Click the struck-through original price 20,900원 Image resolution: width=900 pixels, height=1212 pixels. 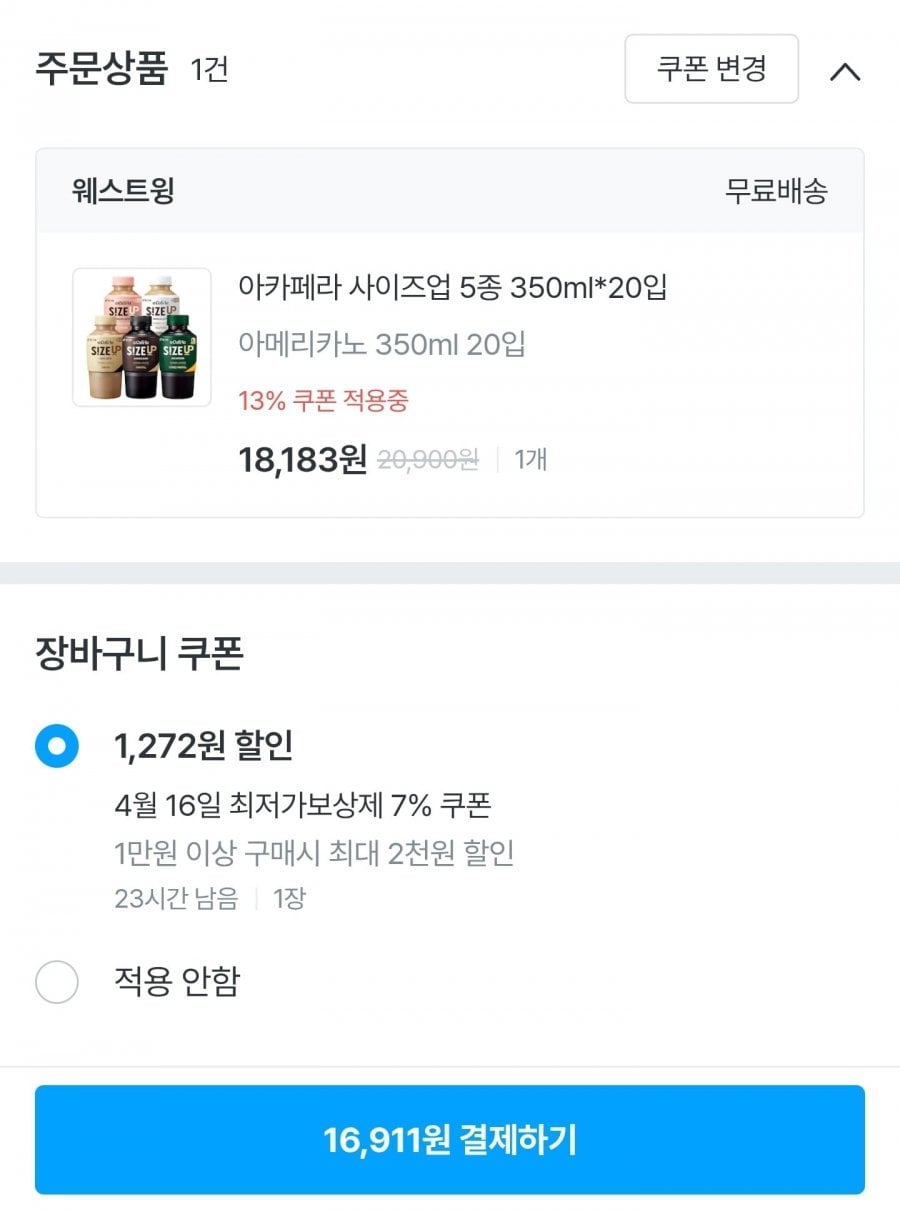(428, 460)
